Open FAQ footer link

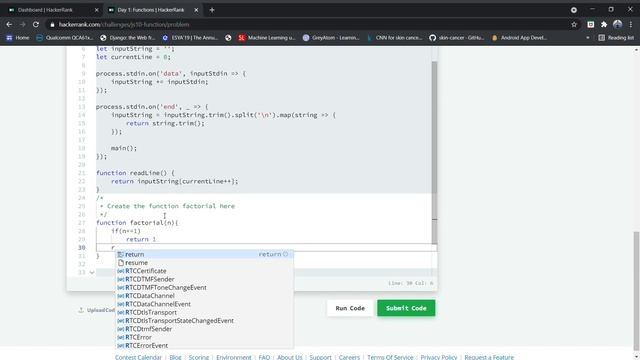(264, 357)
